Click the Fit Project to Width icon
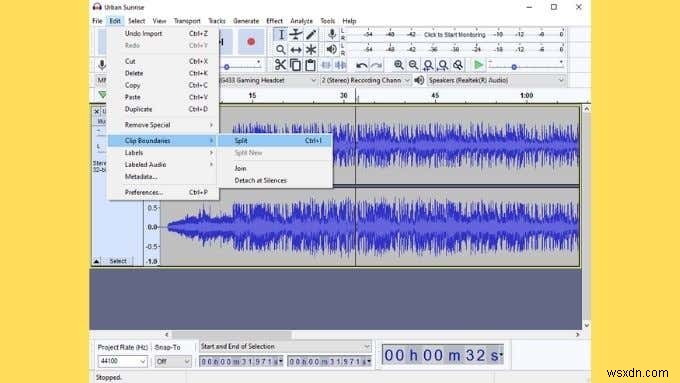Viewport: 680px width, 383px height. 443,65
